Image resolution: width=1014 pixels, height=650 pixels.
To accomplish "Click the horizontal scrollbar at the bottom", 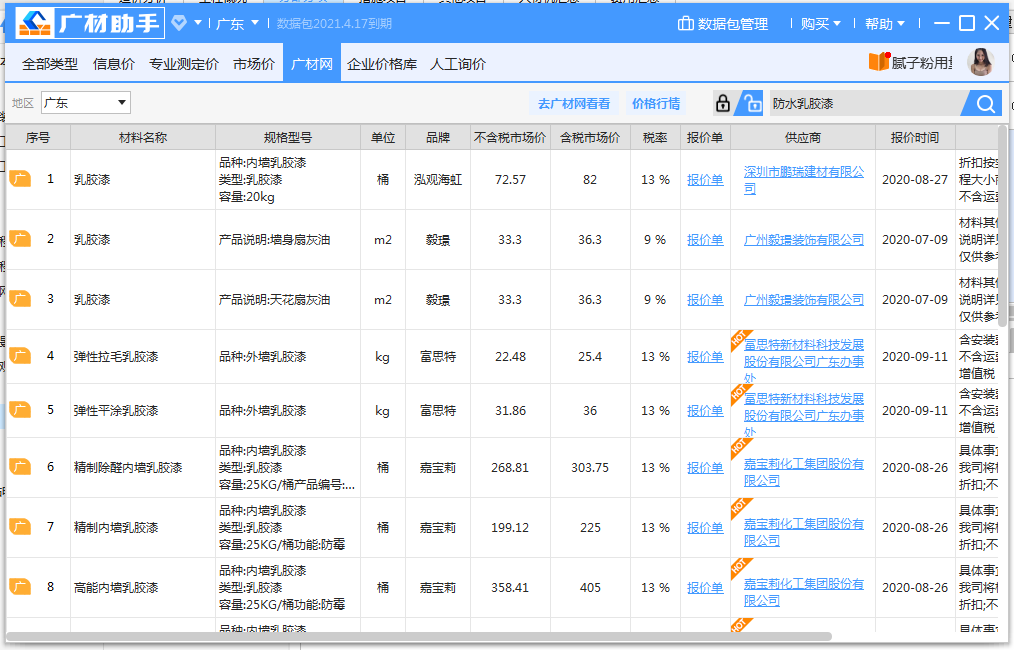I will coord(419,636).
